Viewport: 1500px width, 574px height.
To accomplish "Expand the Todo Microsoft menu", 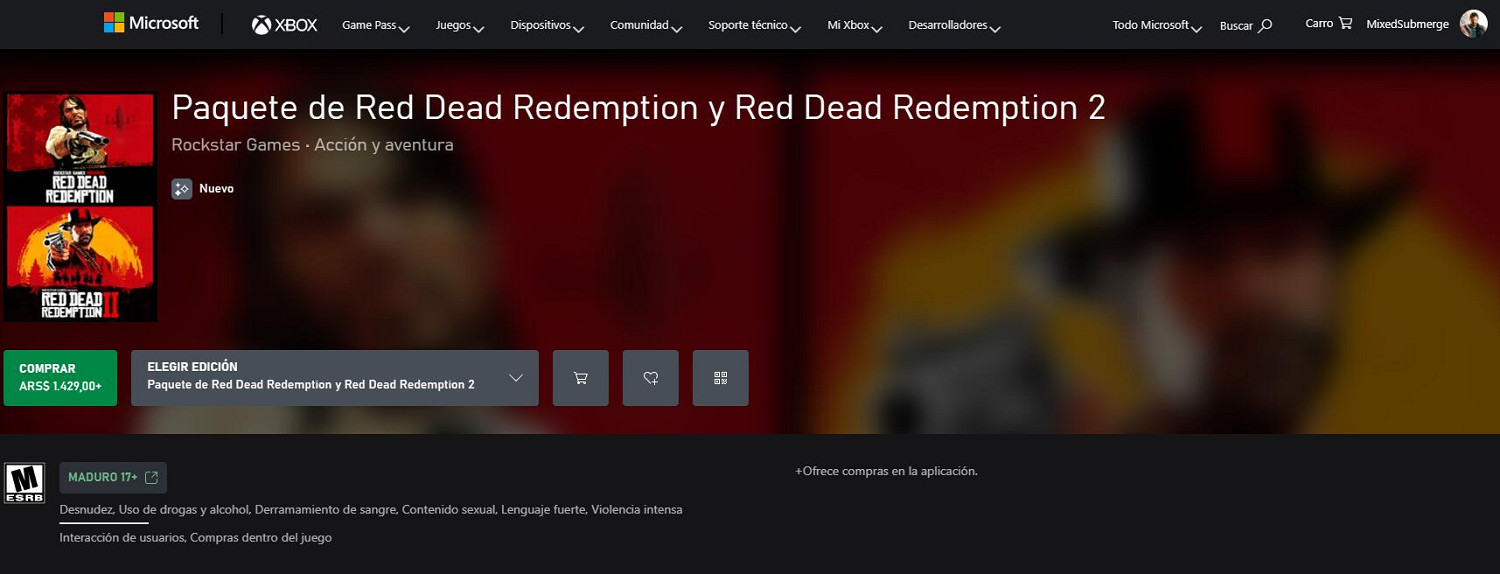I will [x=1157, y=25].
